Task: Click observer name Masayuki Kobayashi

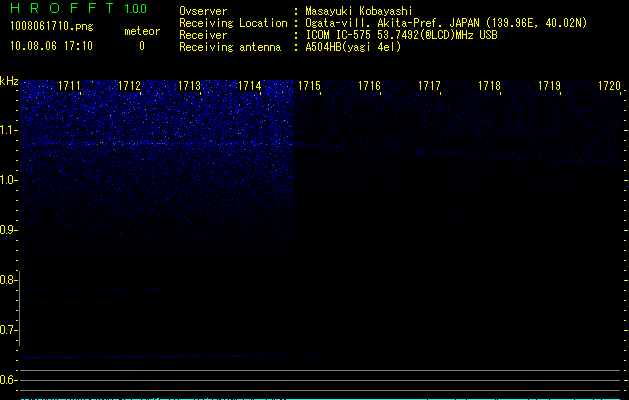Action: pos(359,11)
